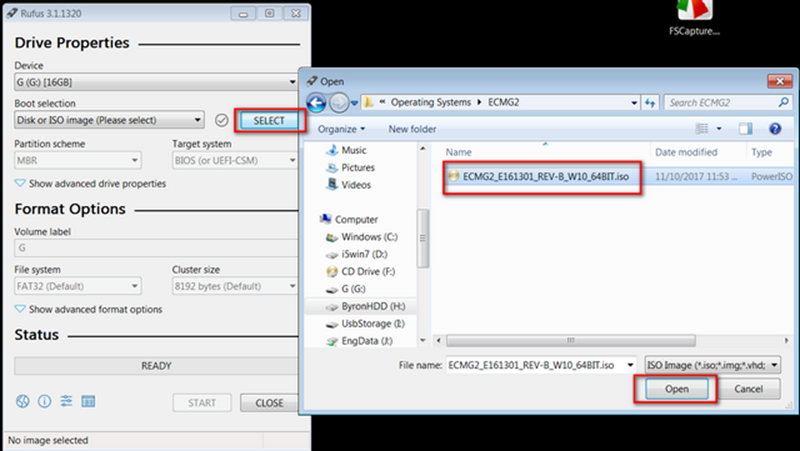Click New folder in toolbar
This screenshot has height=451, width=800.
pyautogui.click(x=412, y=129)
